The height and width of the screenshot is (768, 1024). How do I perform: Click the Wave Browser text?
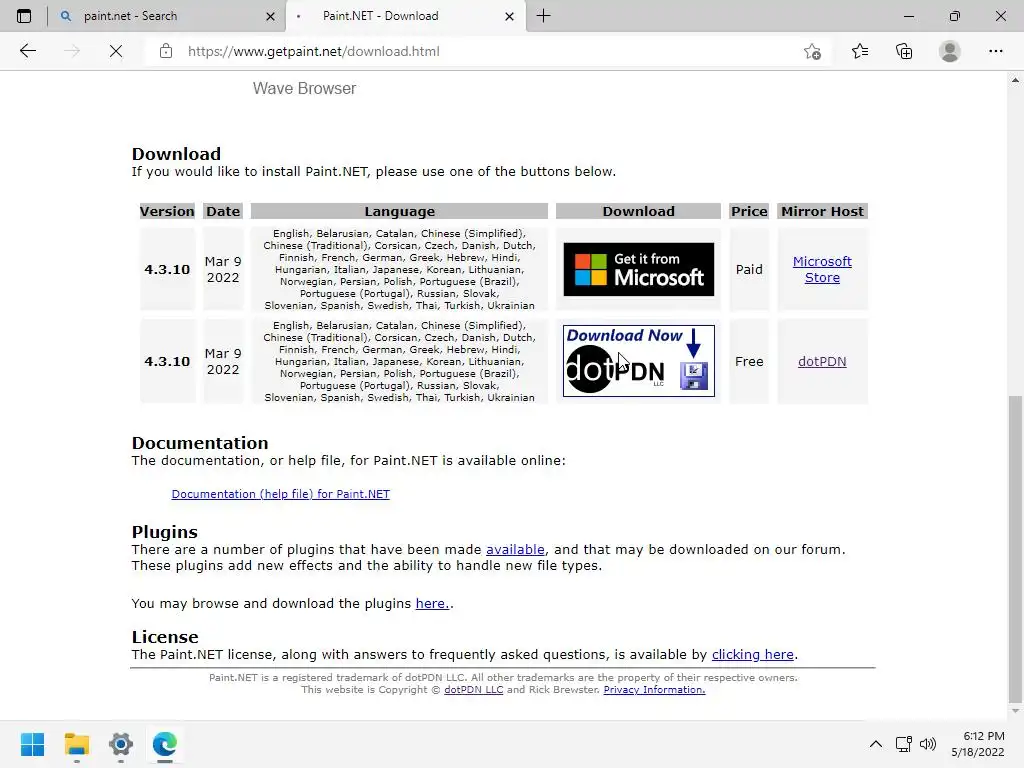[304, 88]
